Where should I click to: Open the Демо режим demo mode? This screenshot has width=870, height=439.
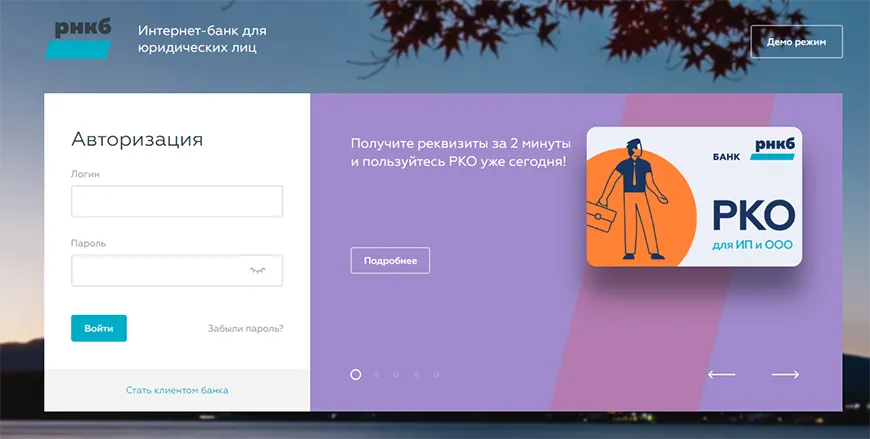tap(796, 42)
